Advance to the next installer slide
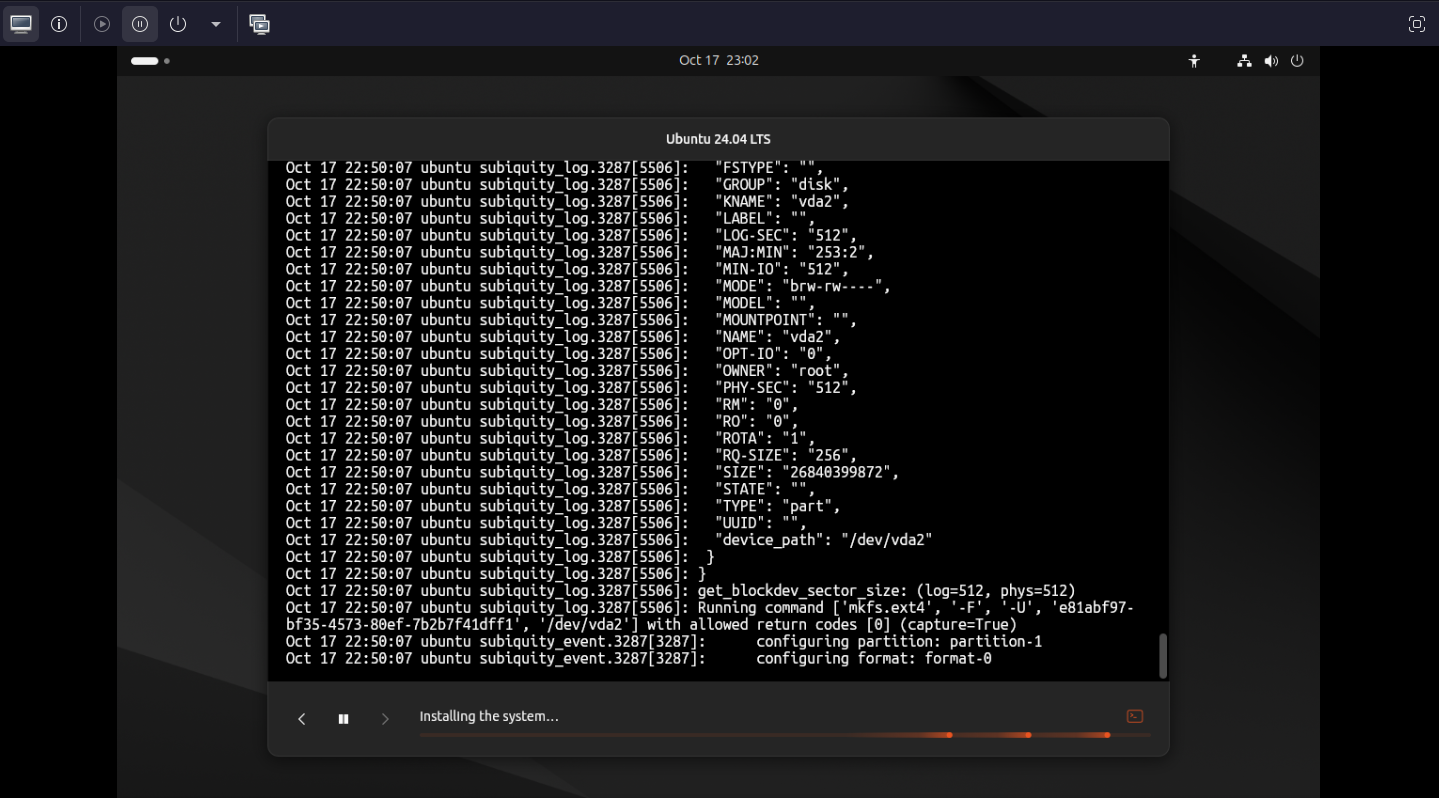Image resolution: width=1439 pixels, height=798 pixels. pos(385,719)
